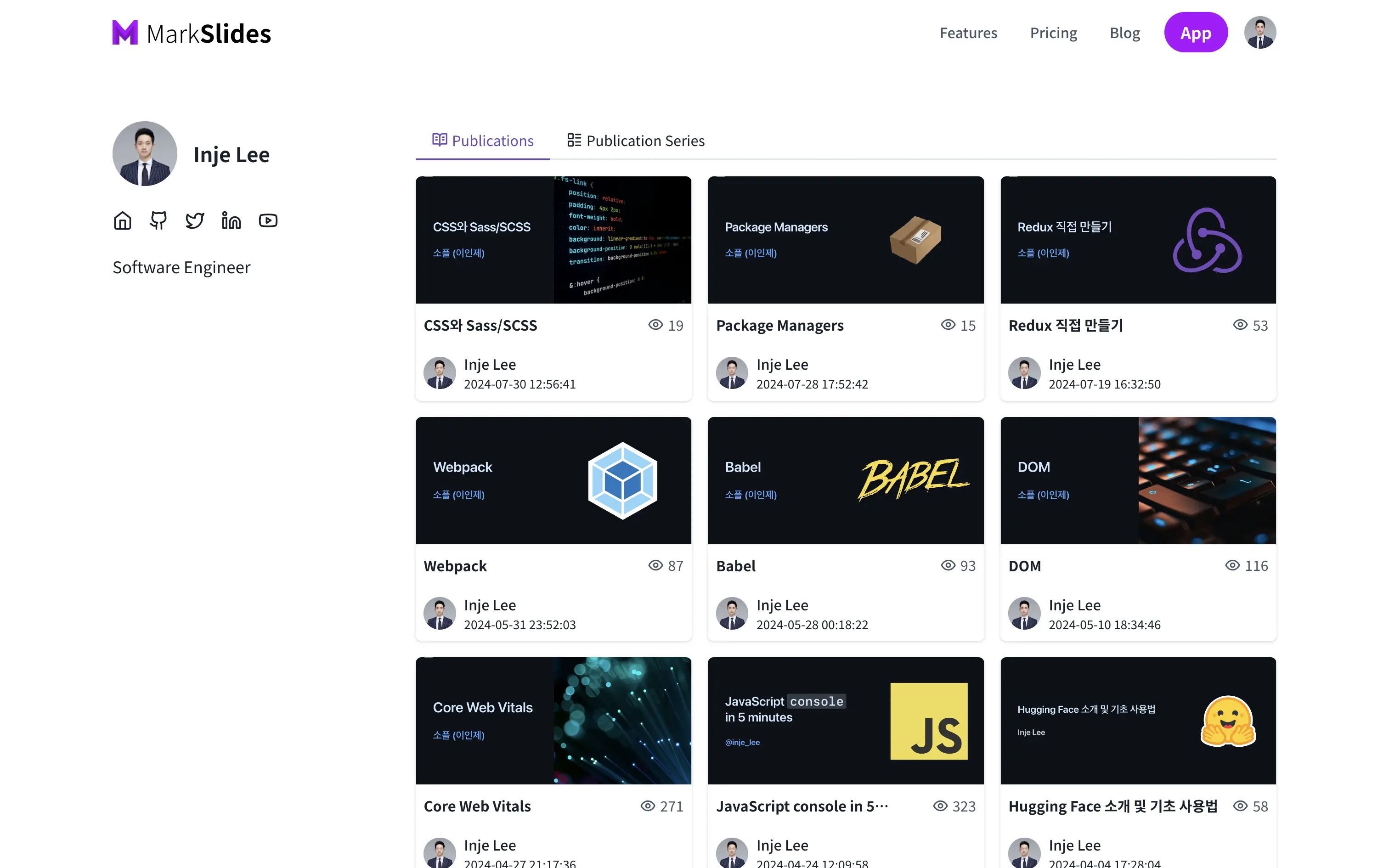Click the date 2024-05-31 23:52:03
The height and width of the screenshot is (868, 1389).
tap(519, 625)
